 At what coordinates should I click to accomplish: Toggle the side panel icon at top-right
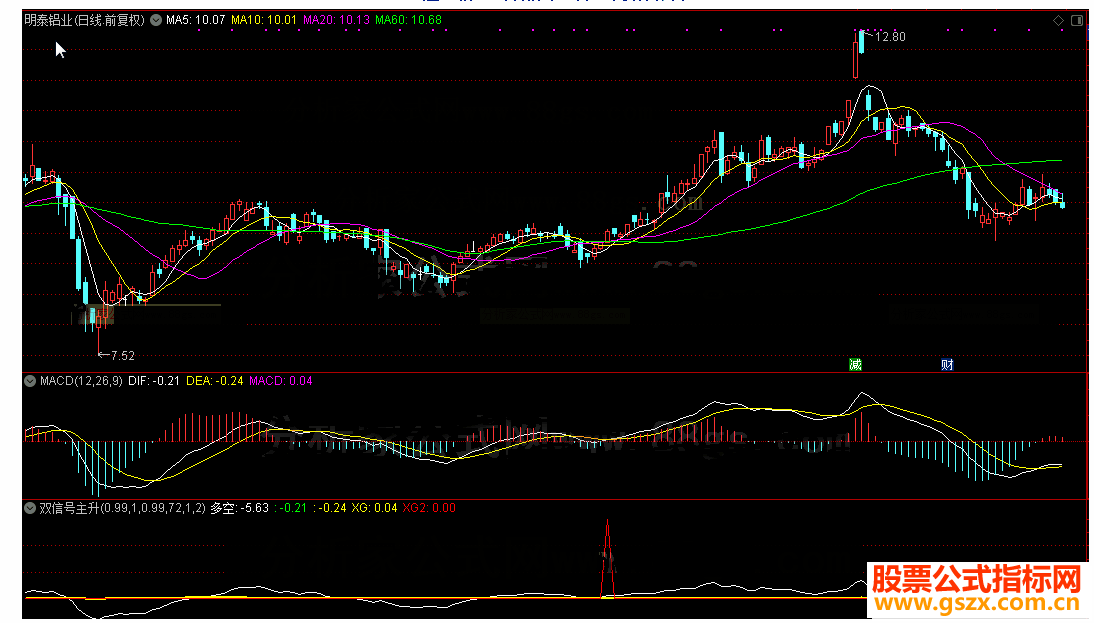point(1077,21)
